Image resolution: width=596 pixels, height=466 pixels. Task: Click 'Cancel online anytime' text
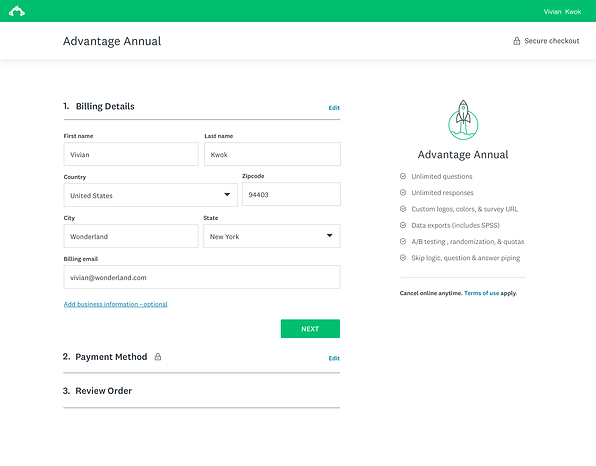pyautogui.click(x=431, y=293)
